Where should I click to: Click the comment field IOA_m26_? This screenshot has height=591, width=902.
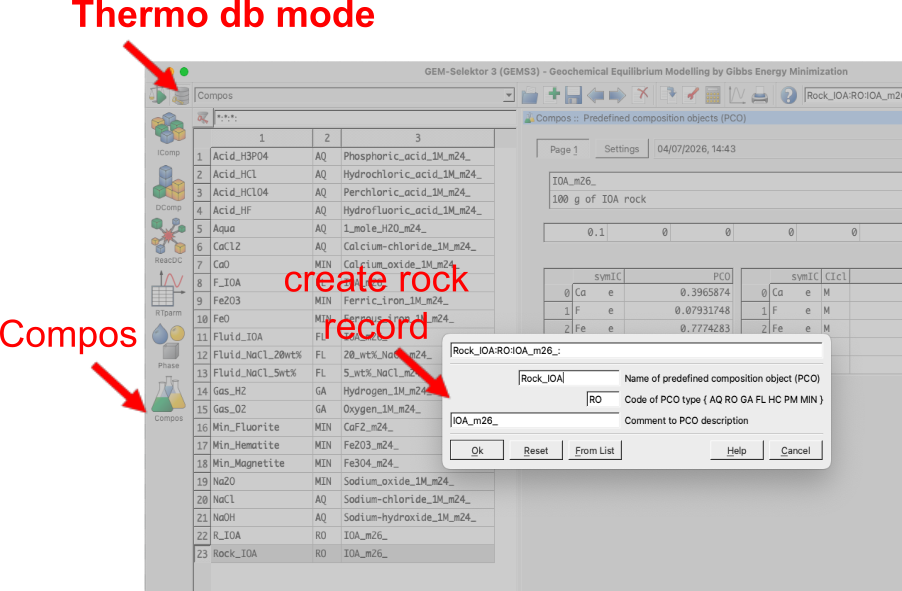coord(534,421)
